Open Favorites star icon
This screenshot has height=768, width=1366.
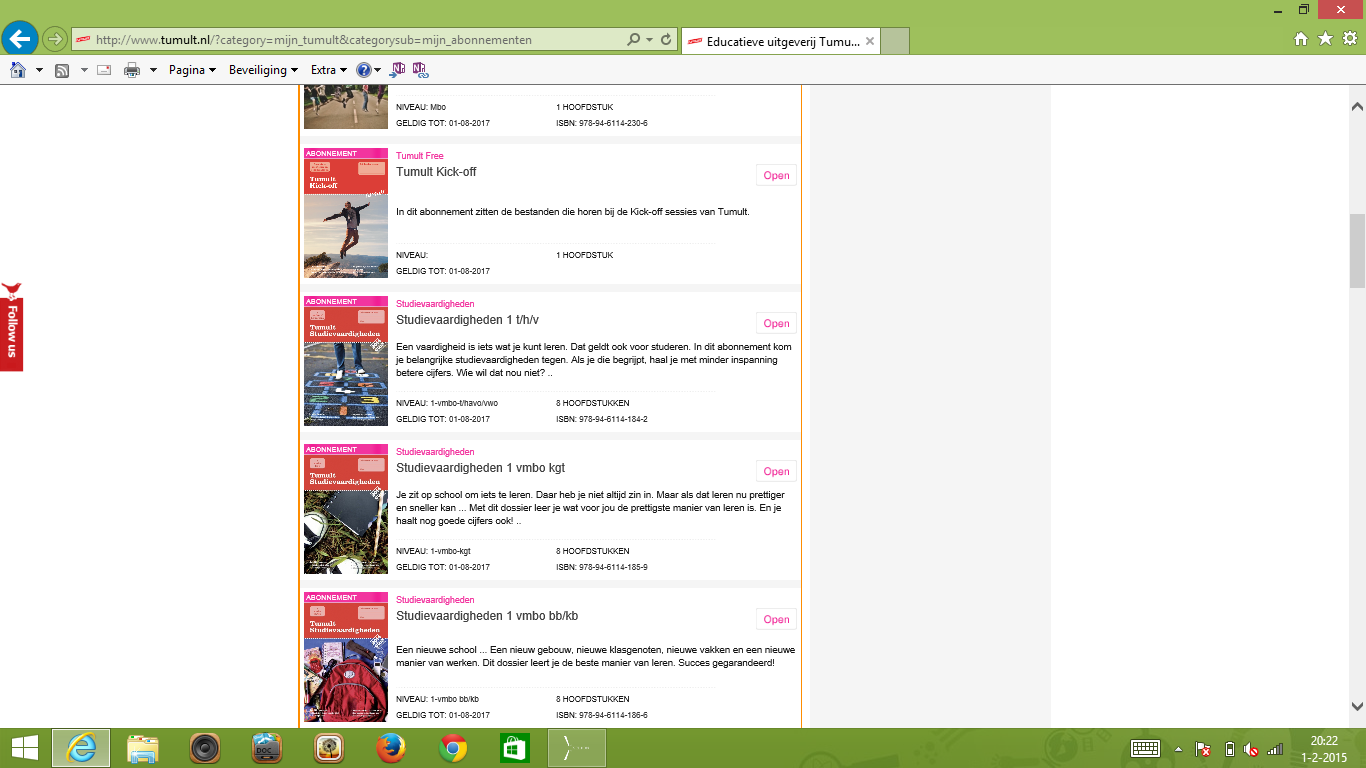pyautogui.click(x=1325, y=39)
